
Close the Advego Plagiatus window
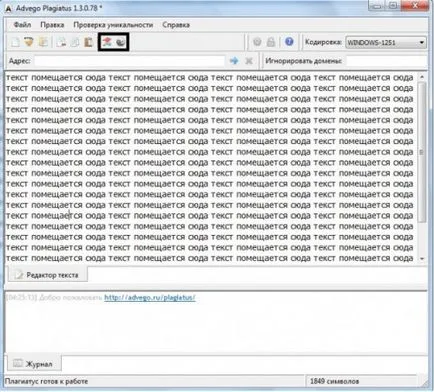pos(415,5)
